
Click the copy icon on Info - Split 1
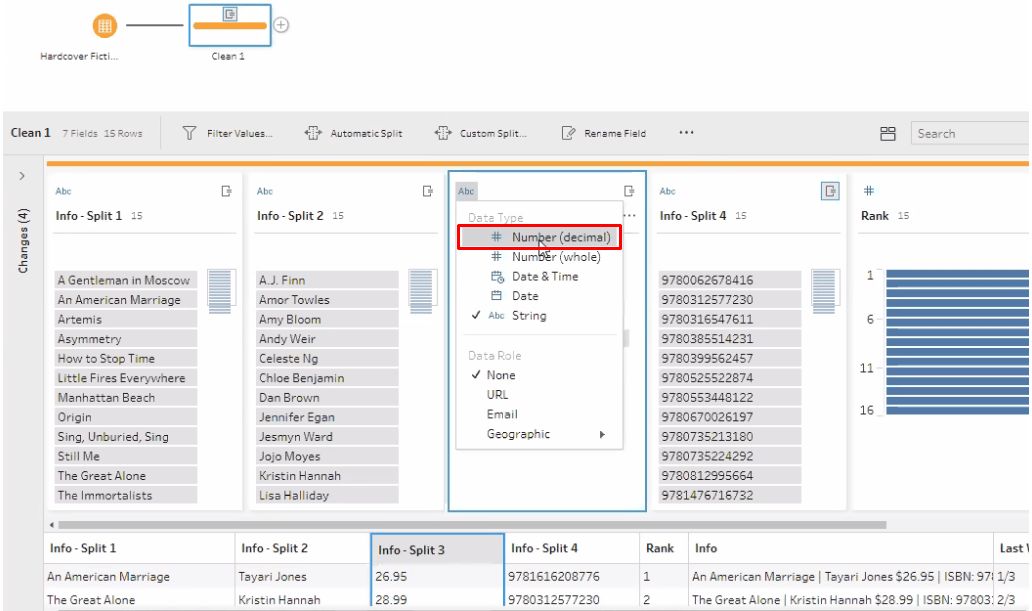tap(226, 191)
